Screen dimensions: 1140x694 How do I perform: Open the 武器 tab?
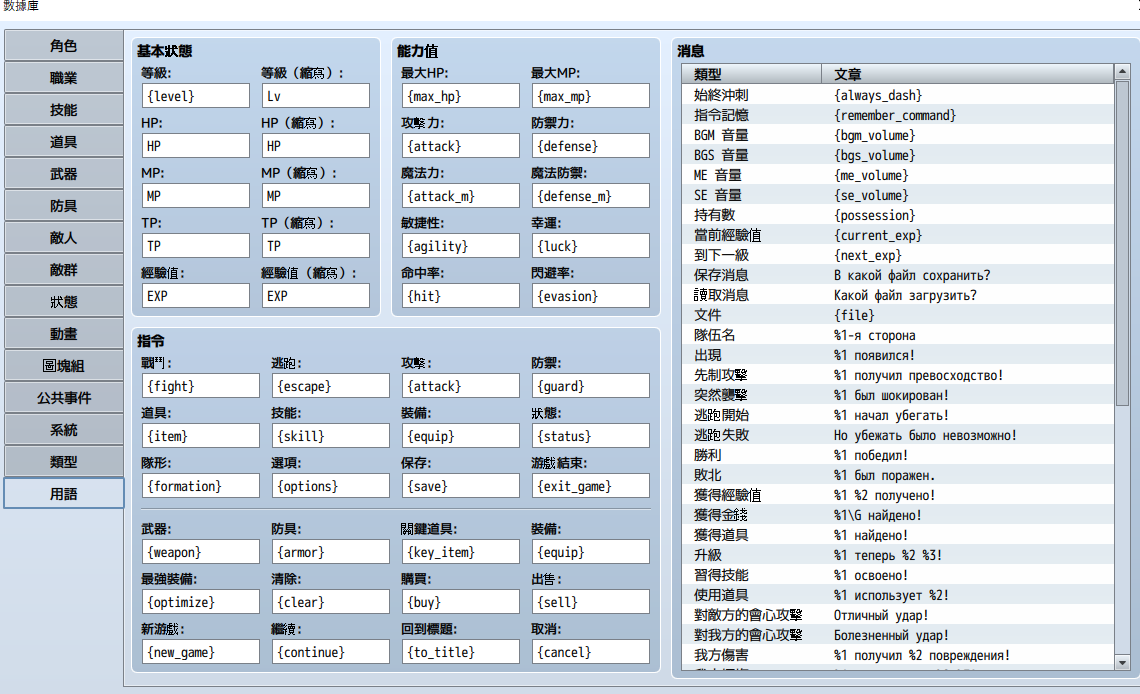64,174
